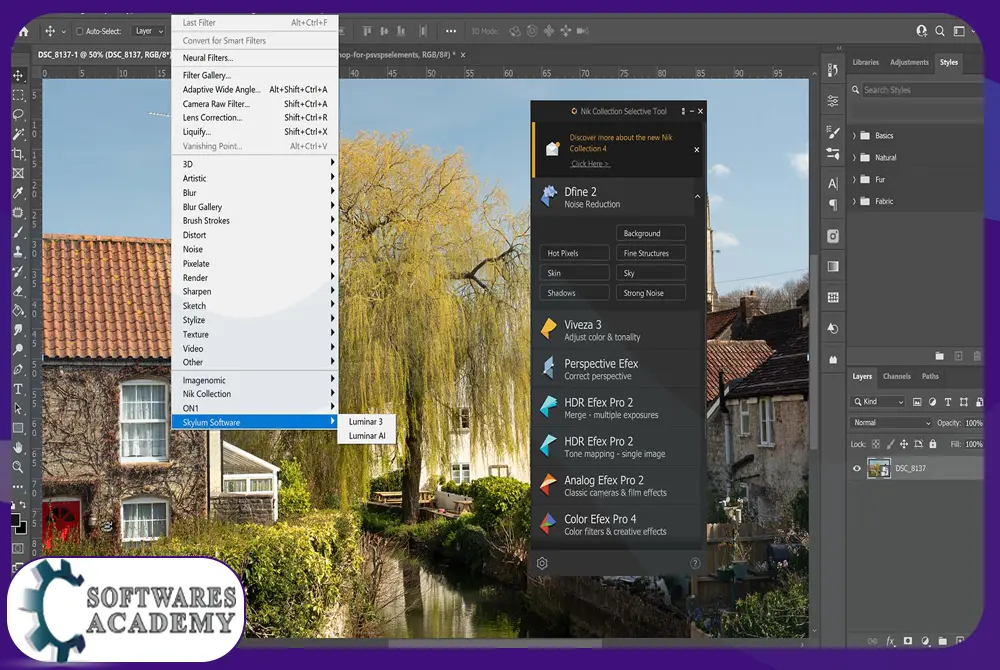The width and height of the screenshot is (1000, 670).
Task: Click the foreground color swatch
Action: tap(16, 521)
